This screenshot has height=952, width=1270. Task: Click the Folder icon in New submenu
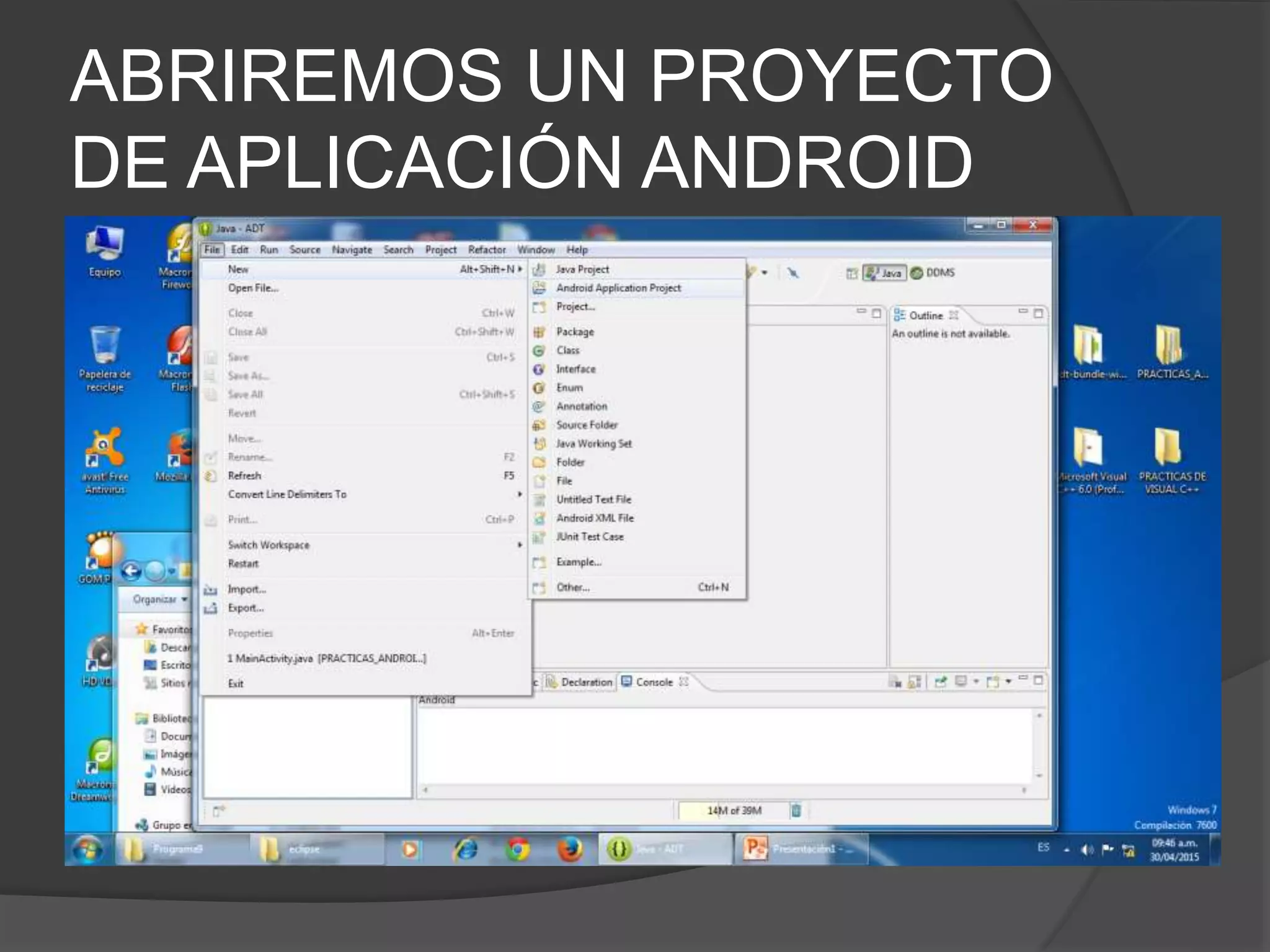540,462
